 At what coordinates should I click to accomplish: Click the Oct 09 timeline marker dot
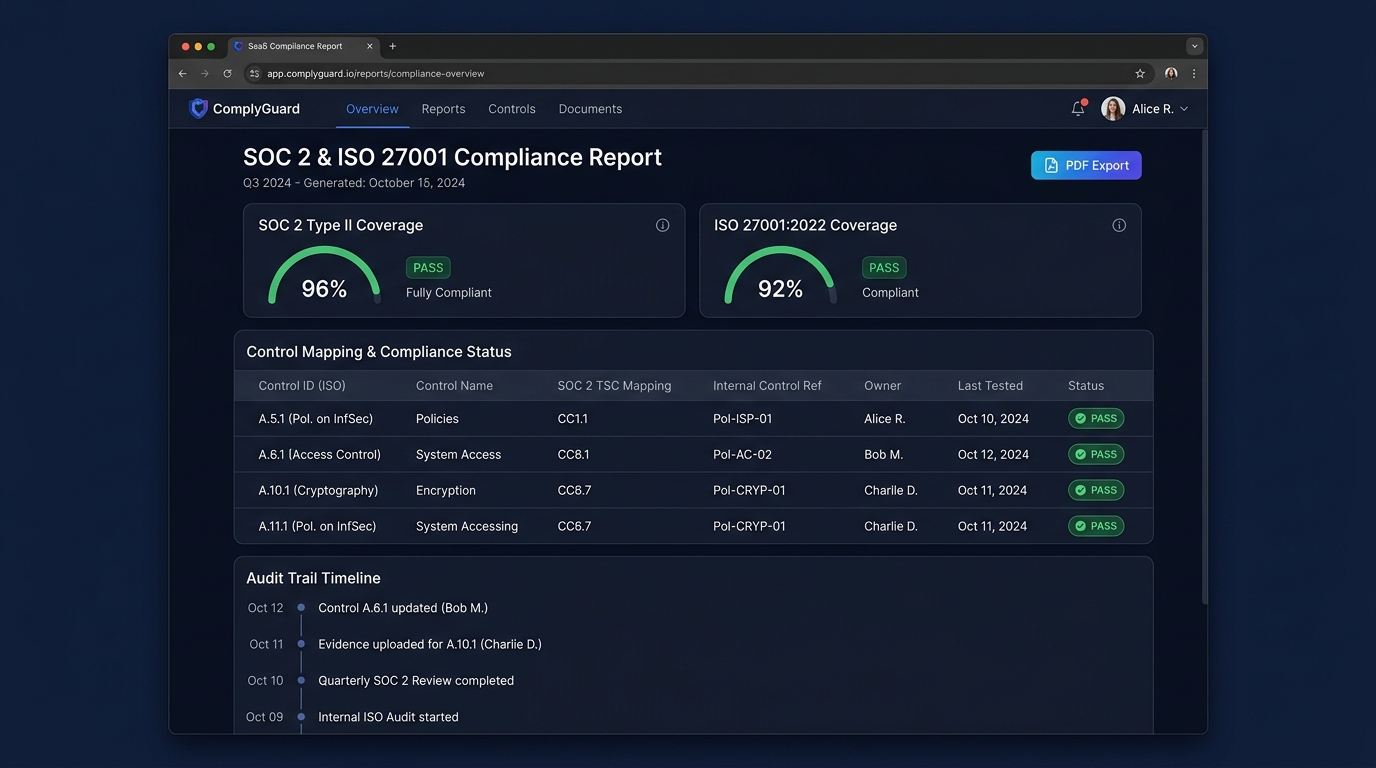coord(301,716)
